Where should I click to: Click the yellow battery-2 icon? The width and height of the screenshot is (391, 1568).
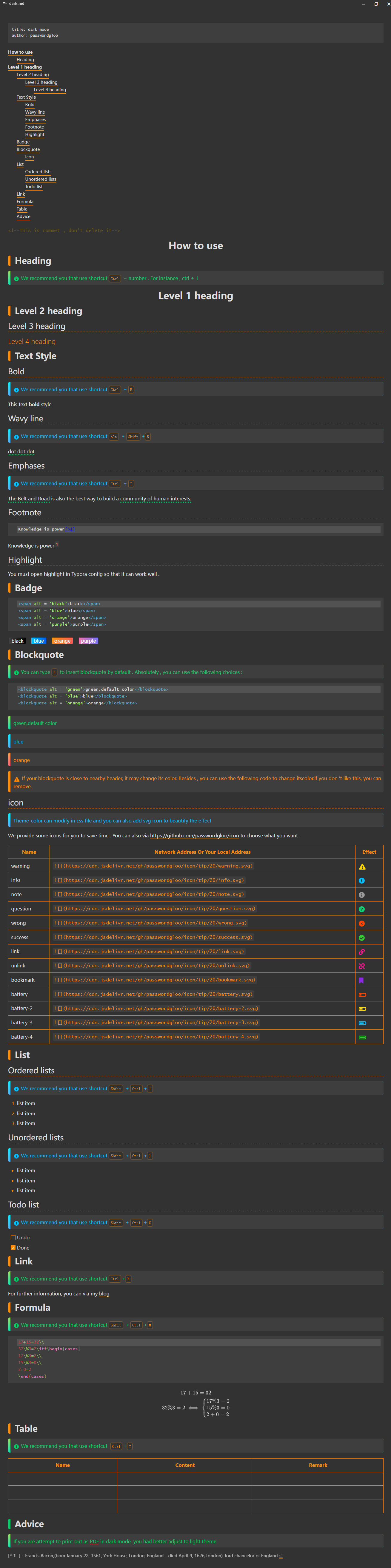coord(362,1009)
